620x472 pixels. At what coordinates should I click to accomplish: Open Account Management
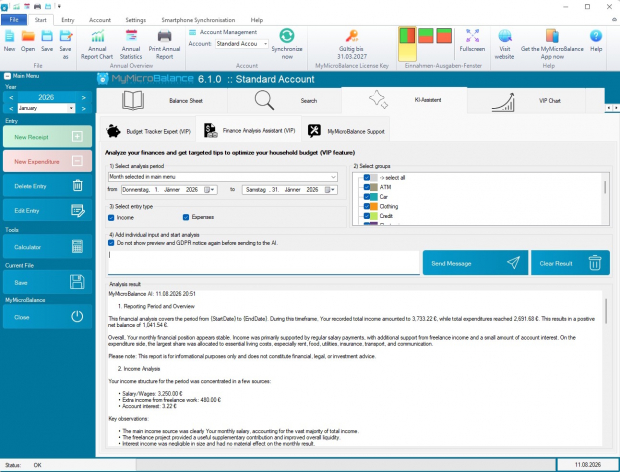[x=223, y=32]
